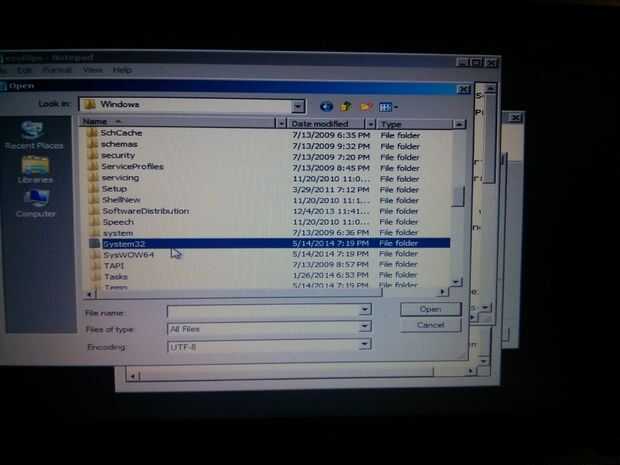This screenshot has width=620, height=465.
Task: Open Computer in the sidebar
Action: click(36, 204)
